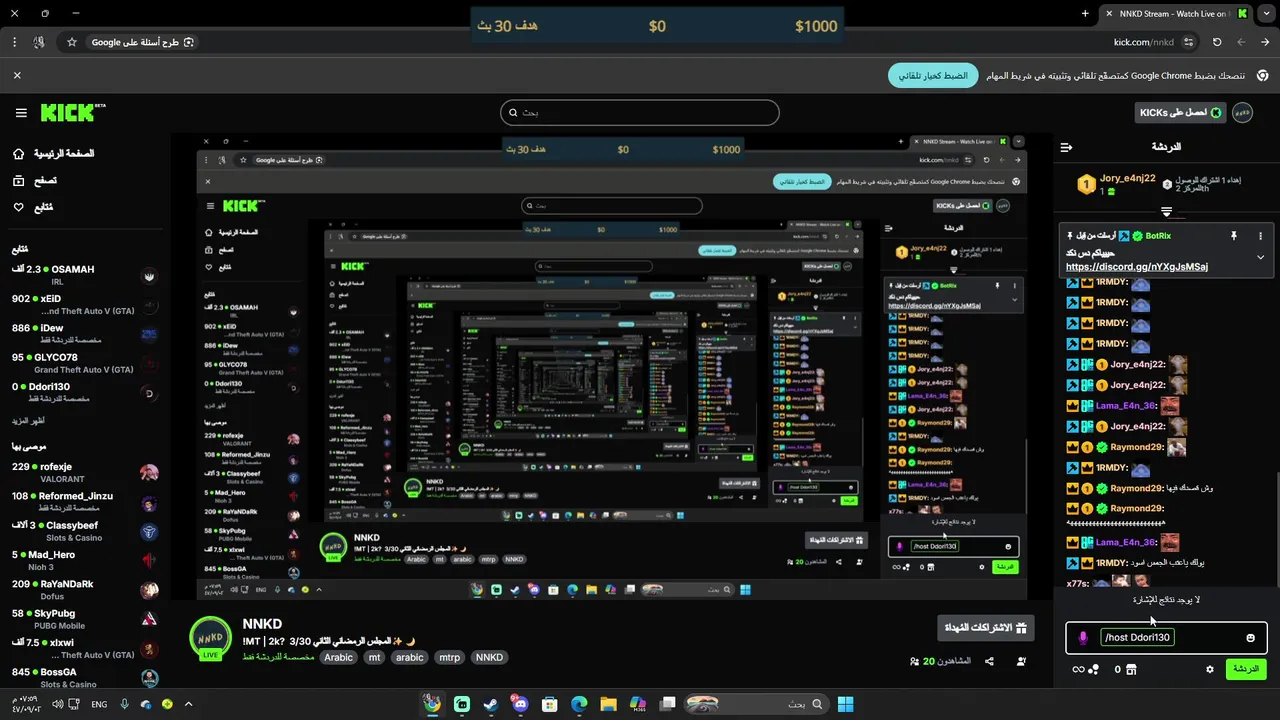Screen dimensions: 1280x720
Task: Go to the home page sidebar icon
Action: (x=19, y=154)
